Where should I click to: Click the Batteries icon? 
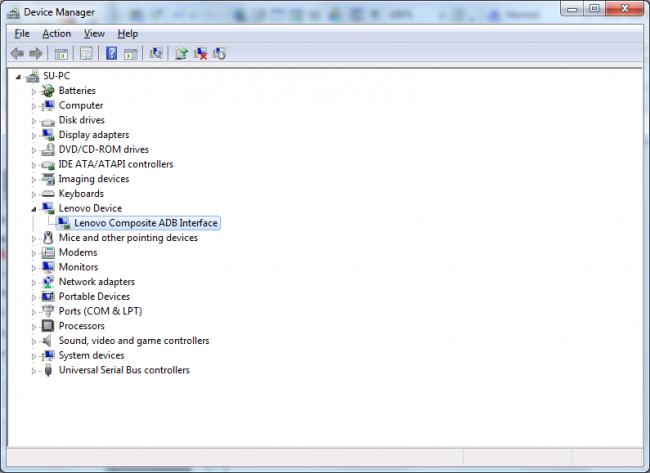(48, 90)
